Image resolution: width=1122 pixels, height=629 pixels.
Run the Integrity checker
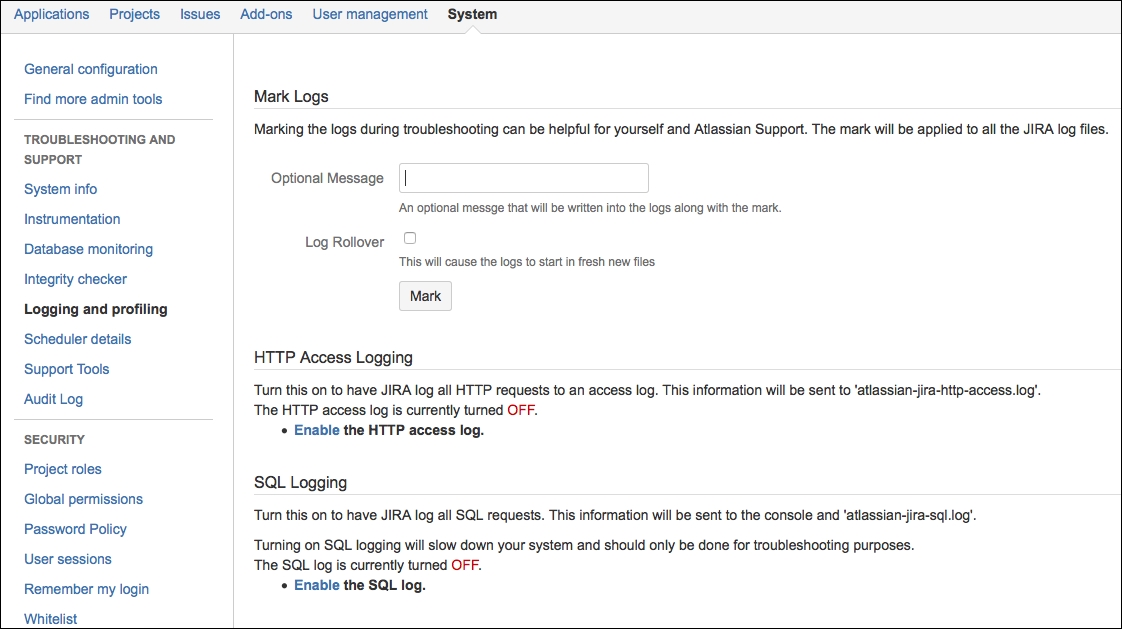point(75,279)
